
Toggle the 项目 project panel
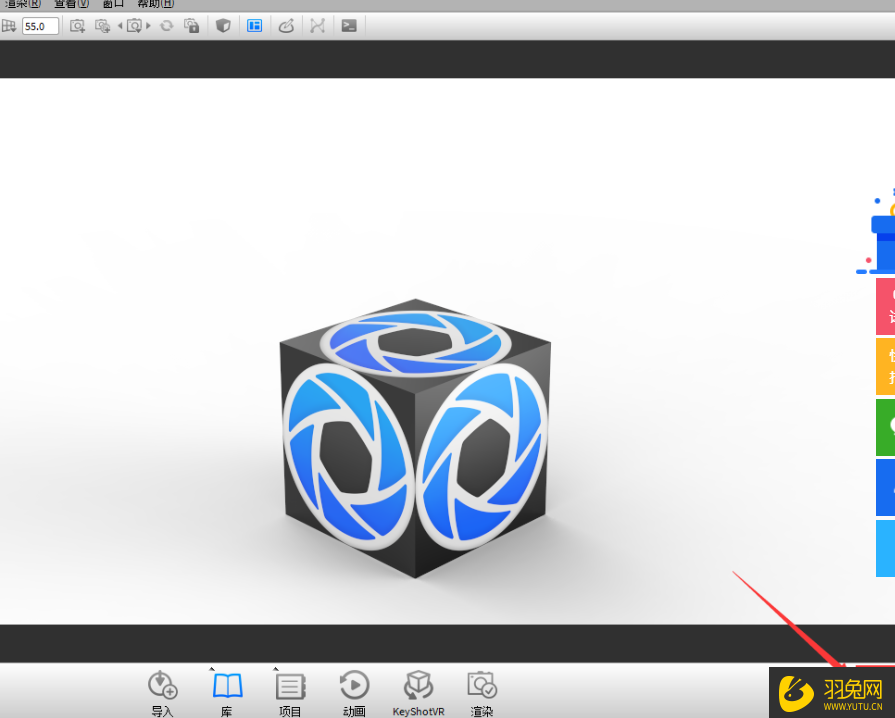click(291, 693)
